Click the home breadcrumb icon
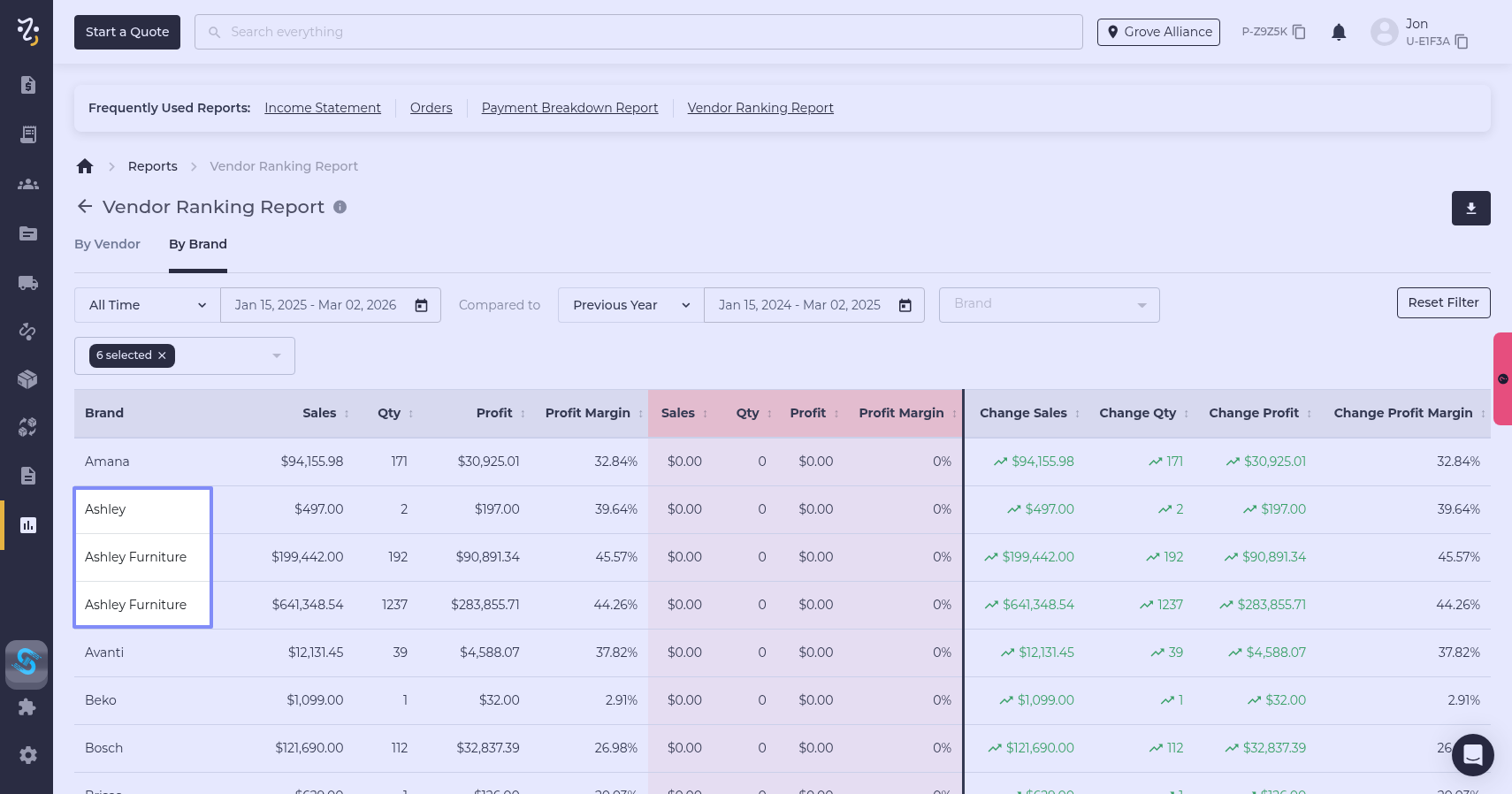 click(x=85, y=166)
